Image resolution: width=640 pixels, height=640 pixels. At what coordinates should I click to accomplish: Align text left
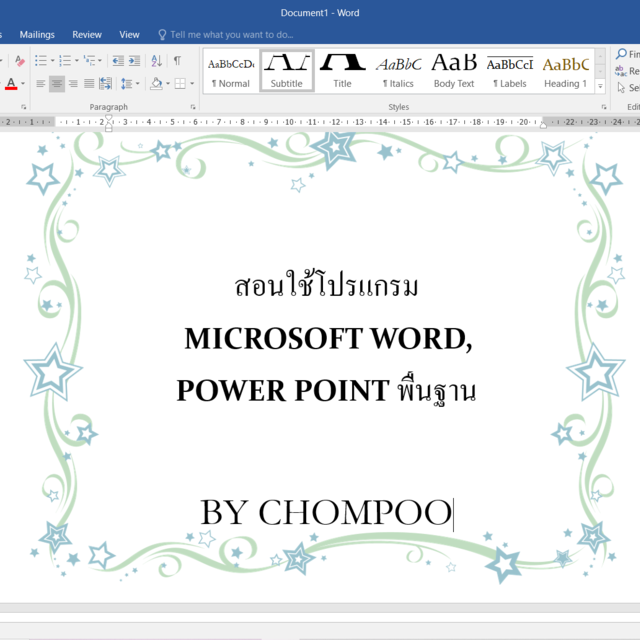(40, 84)
